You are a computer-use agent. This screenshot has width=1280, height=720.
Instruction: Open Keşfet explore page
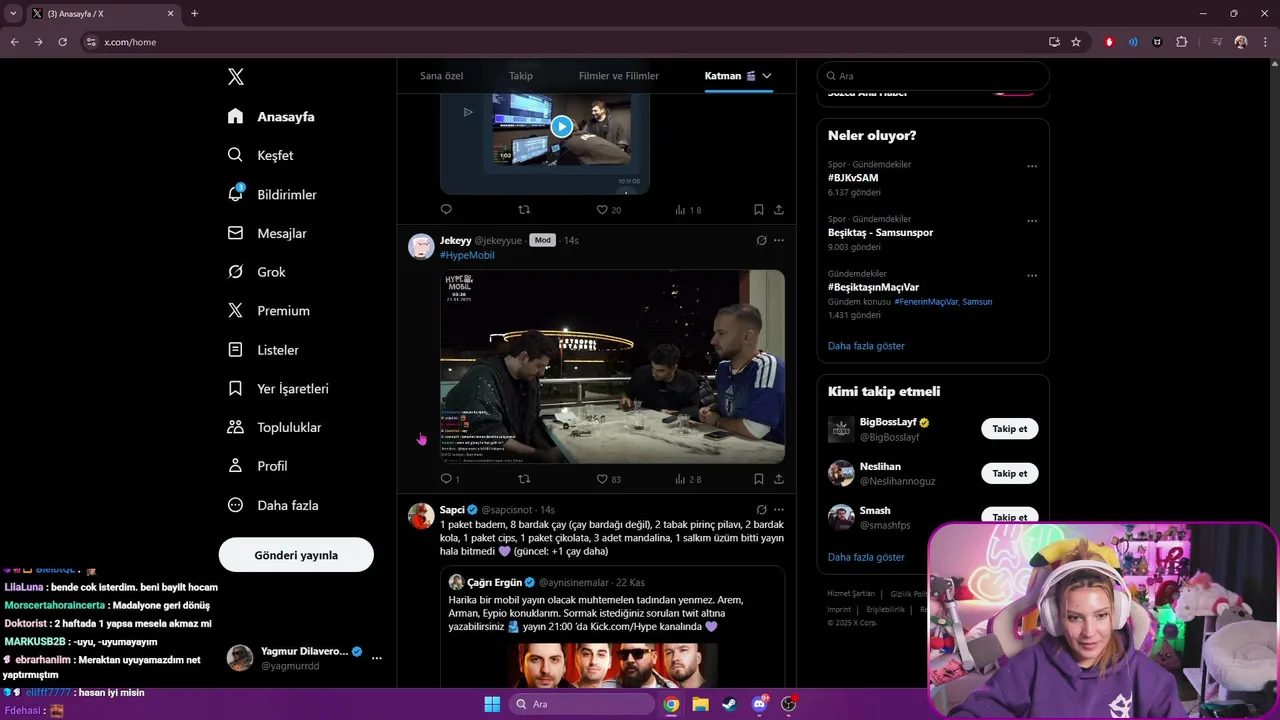[x=260, y=155]
